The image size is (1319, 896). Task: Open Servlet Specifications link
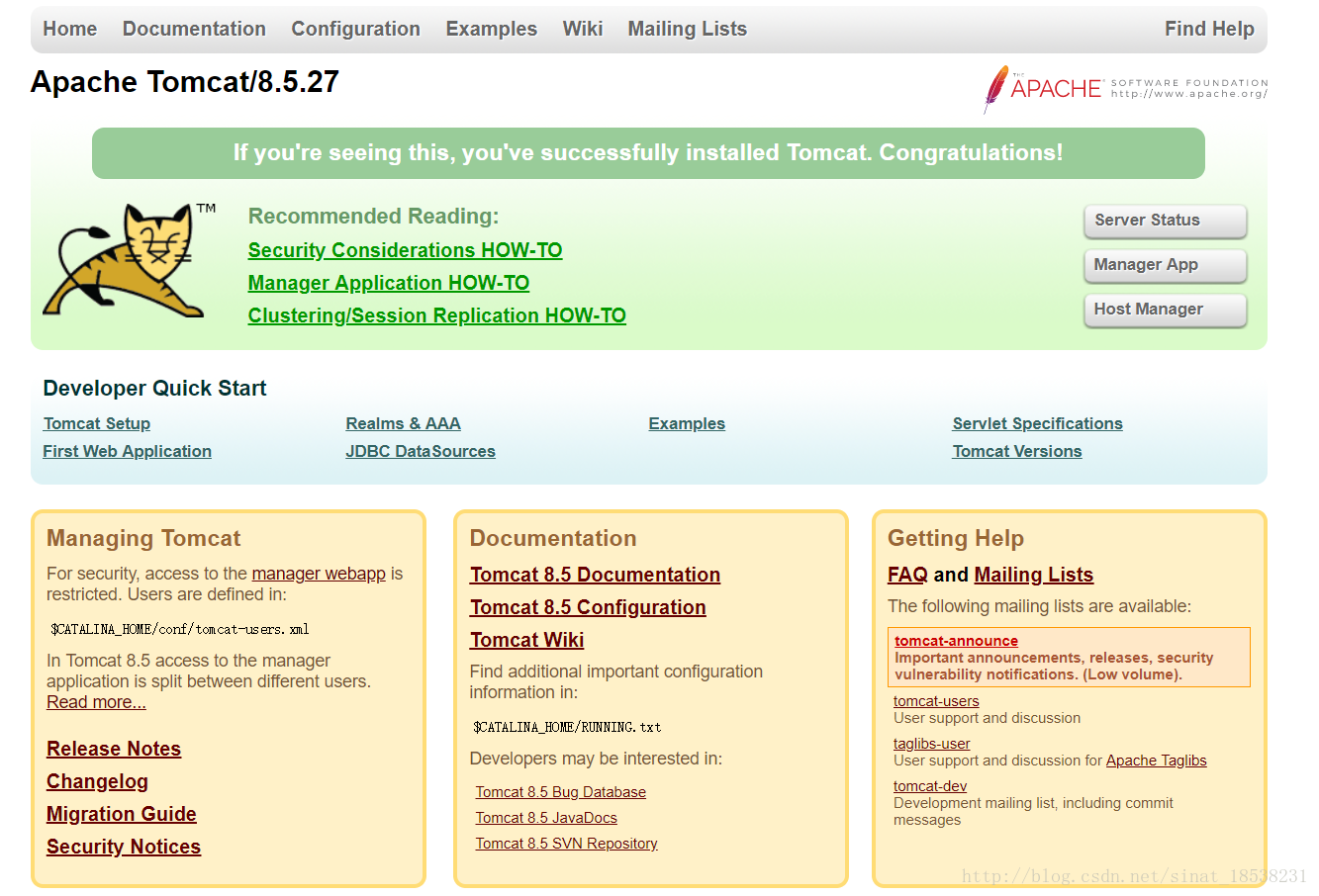click(x=1037, y=423)
